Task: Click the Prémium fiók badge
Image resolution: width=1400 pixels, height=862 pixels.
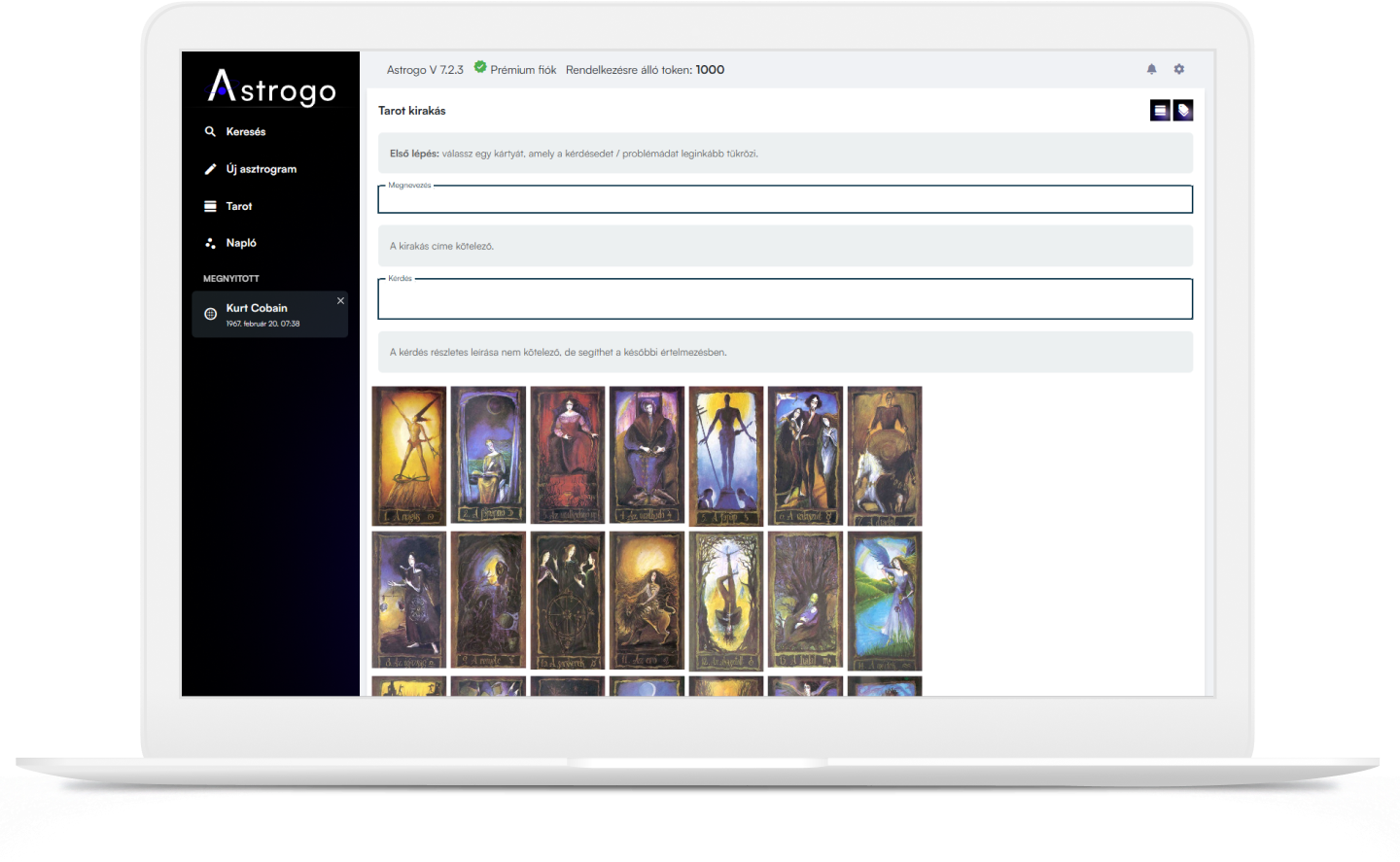Action: tap(516, 69)
